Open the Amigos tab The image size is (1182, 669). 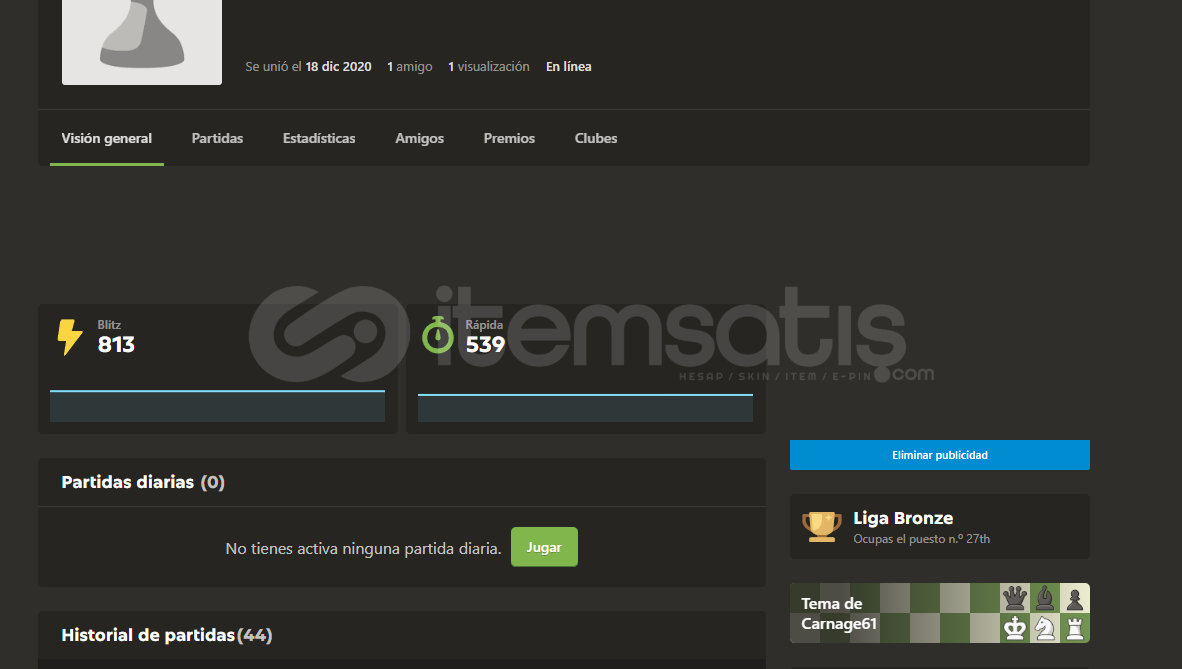(x=419, y=139)
